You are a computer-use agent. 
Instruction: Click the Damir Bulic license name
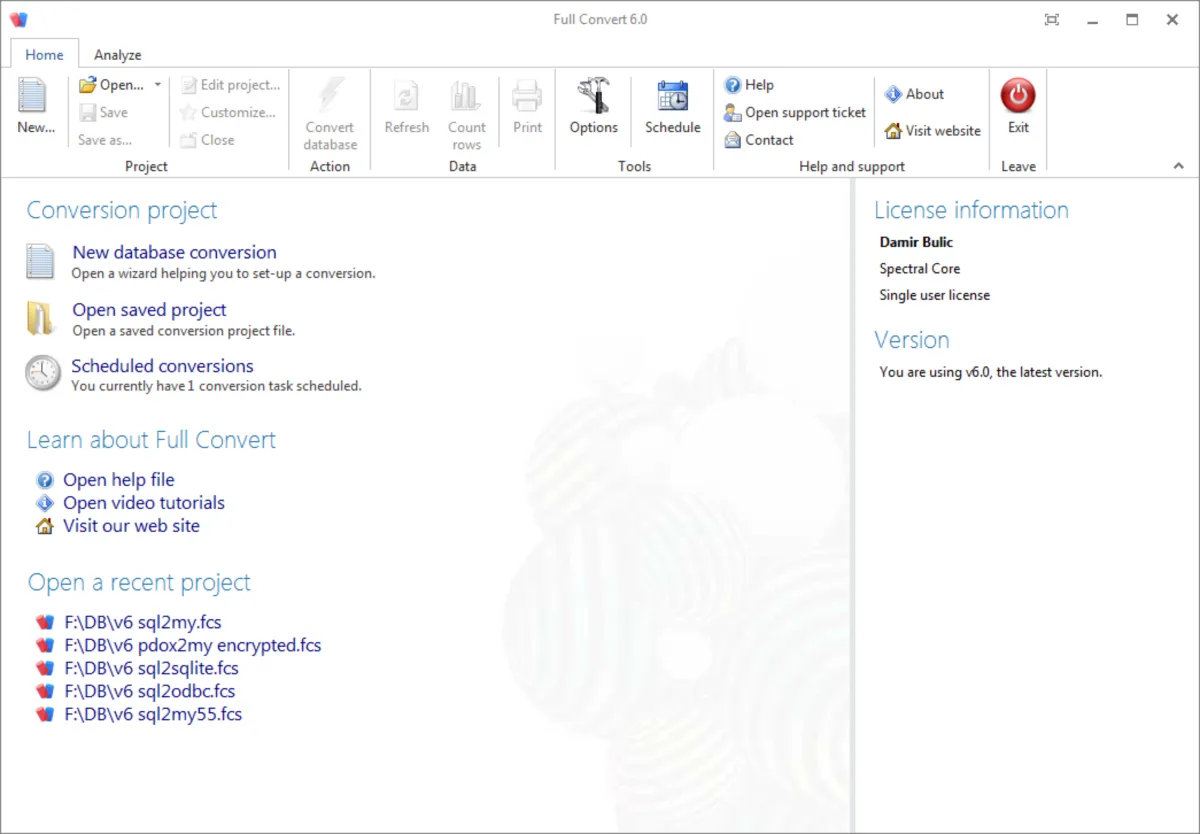click(x=916, y=242)
